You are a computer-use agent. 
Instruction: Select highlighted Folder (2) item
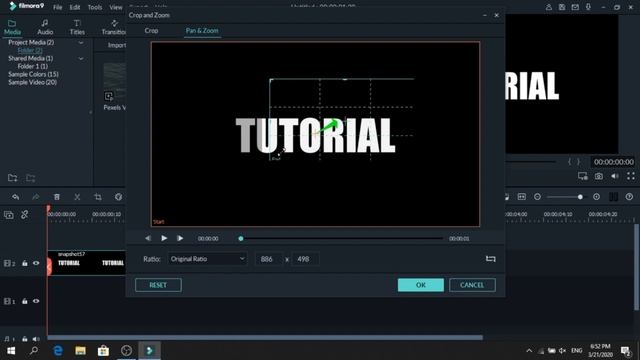coord(30,50)
